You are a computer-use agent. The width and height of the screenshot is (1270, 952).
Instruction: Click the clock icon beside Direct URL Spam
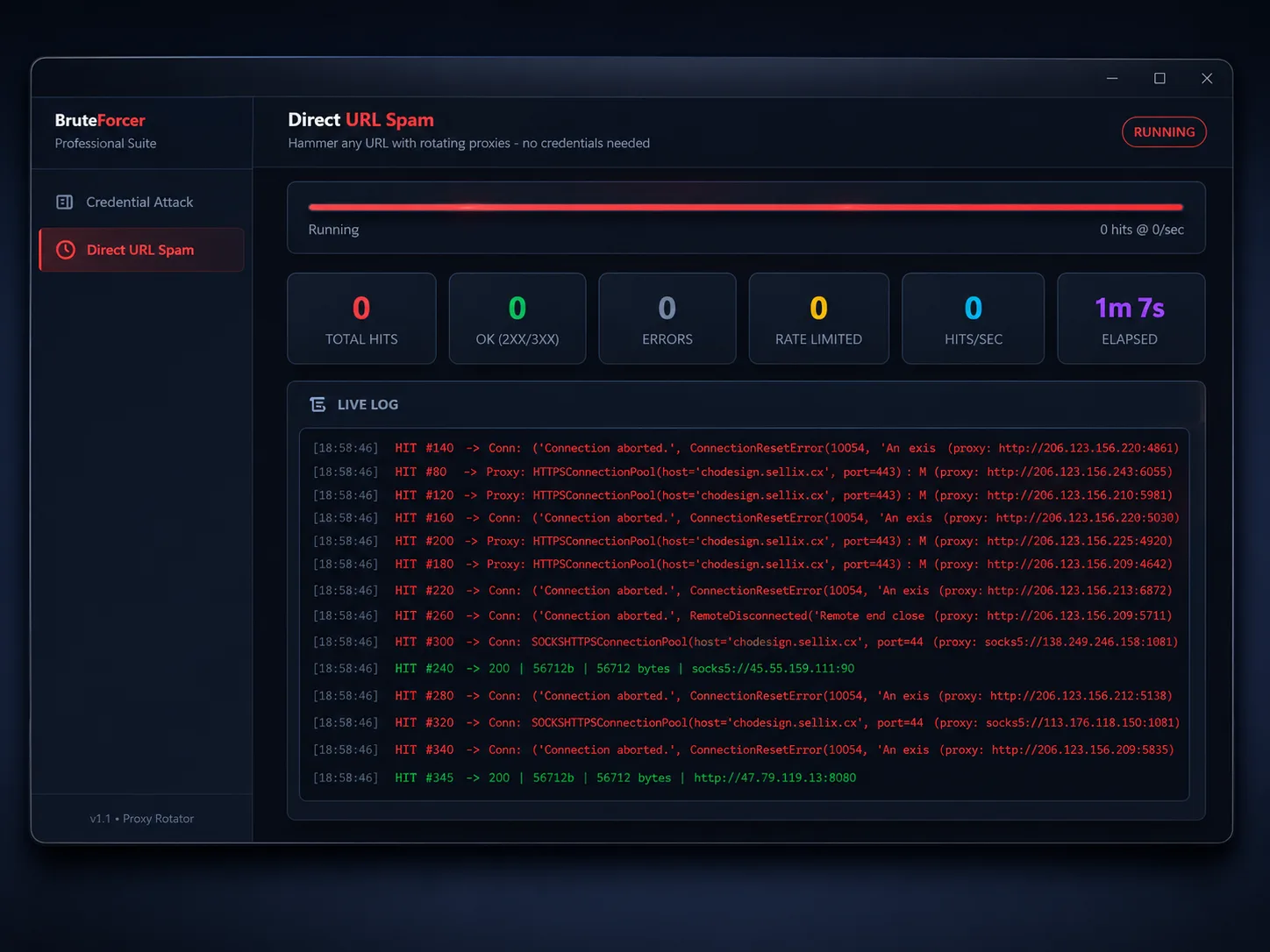tap(66, 250)
